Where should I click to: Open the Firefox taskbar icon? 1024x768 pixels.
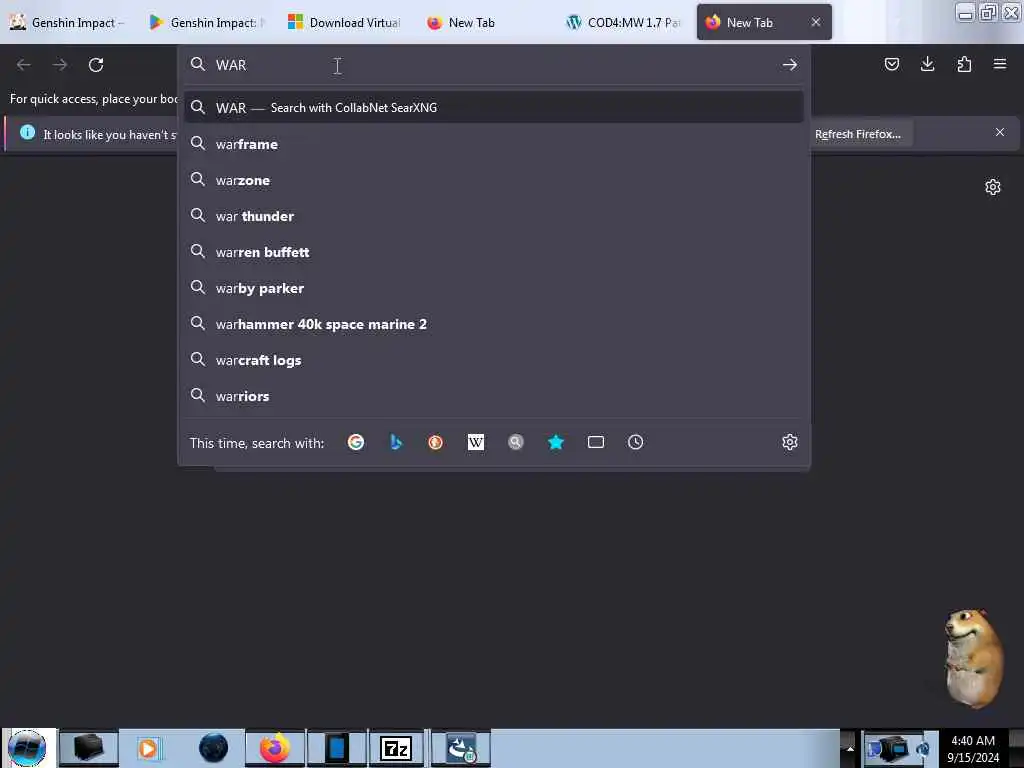click(275, 748)
